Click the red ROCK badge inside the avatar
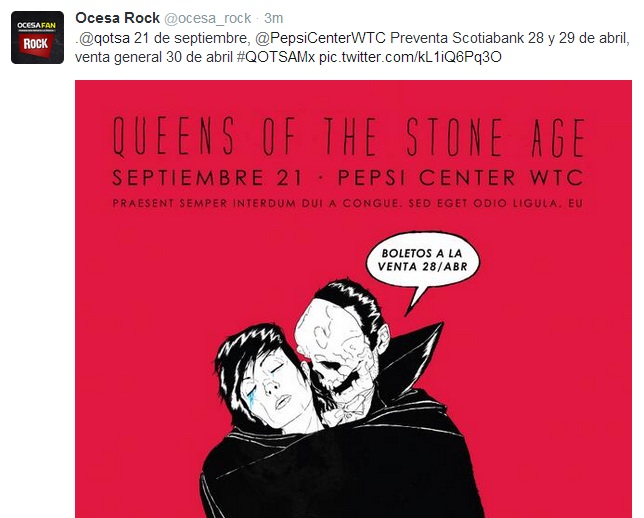The image size is (644, 518). (x=38, y=44)
